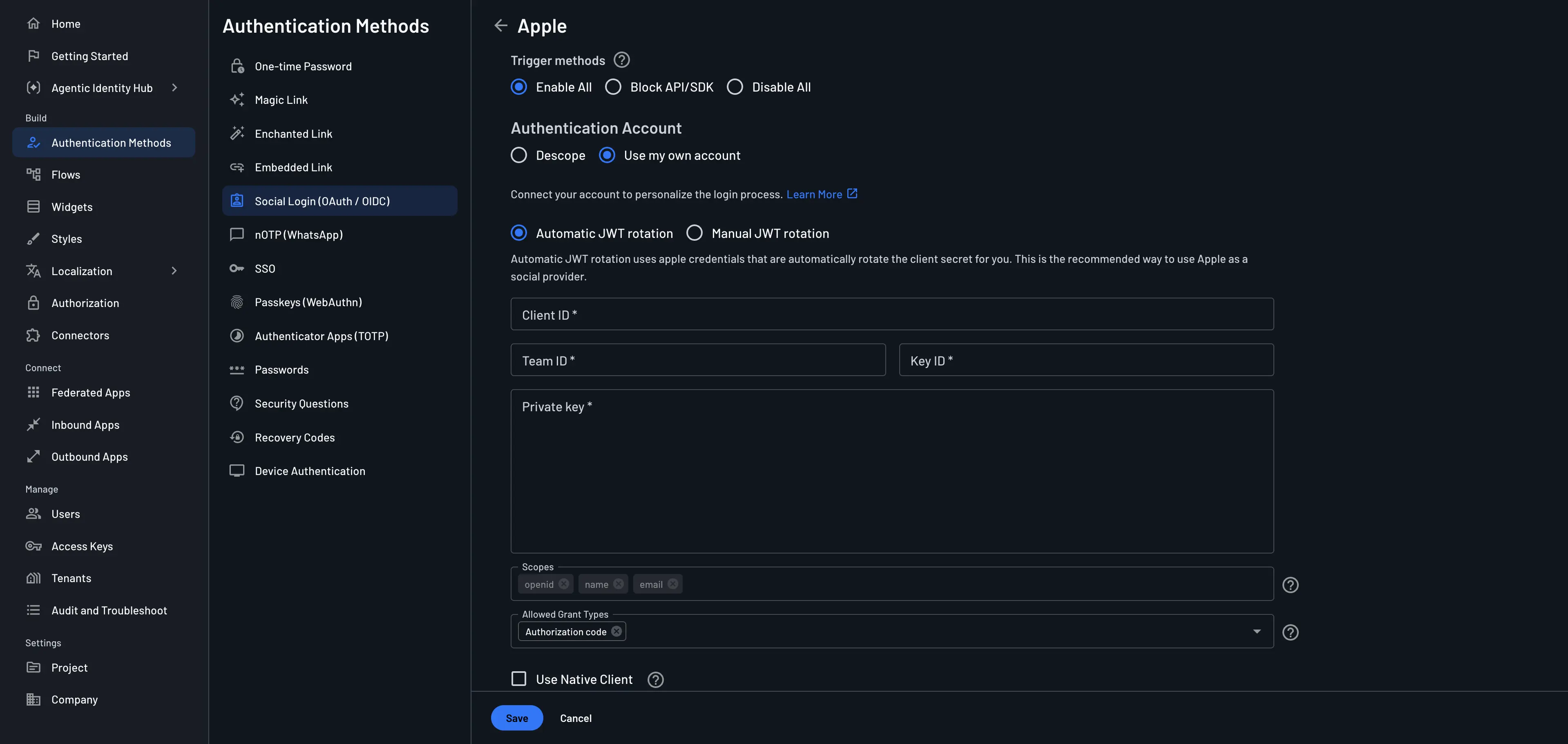
Task: Select Manual JWT rotation
Action: pos(695,233)
